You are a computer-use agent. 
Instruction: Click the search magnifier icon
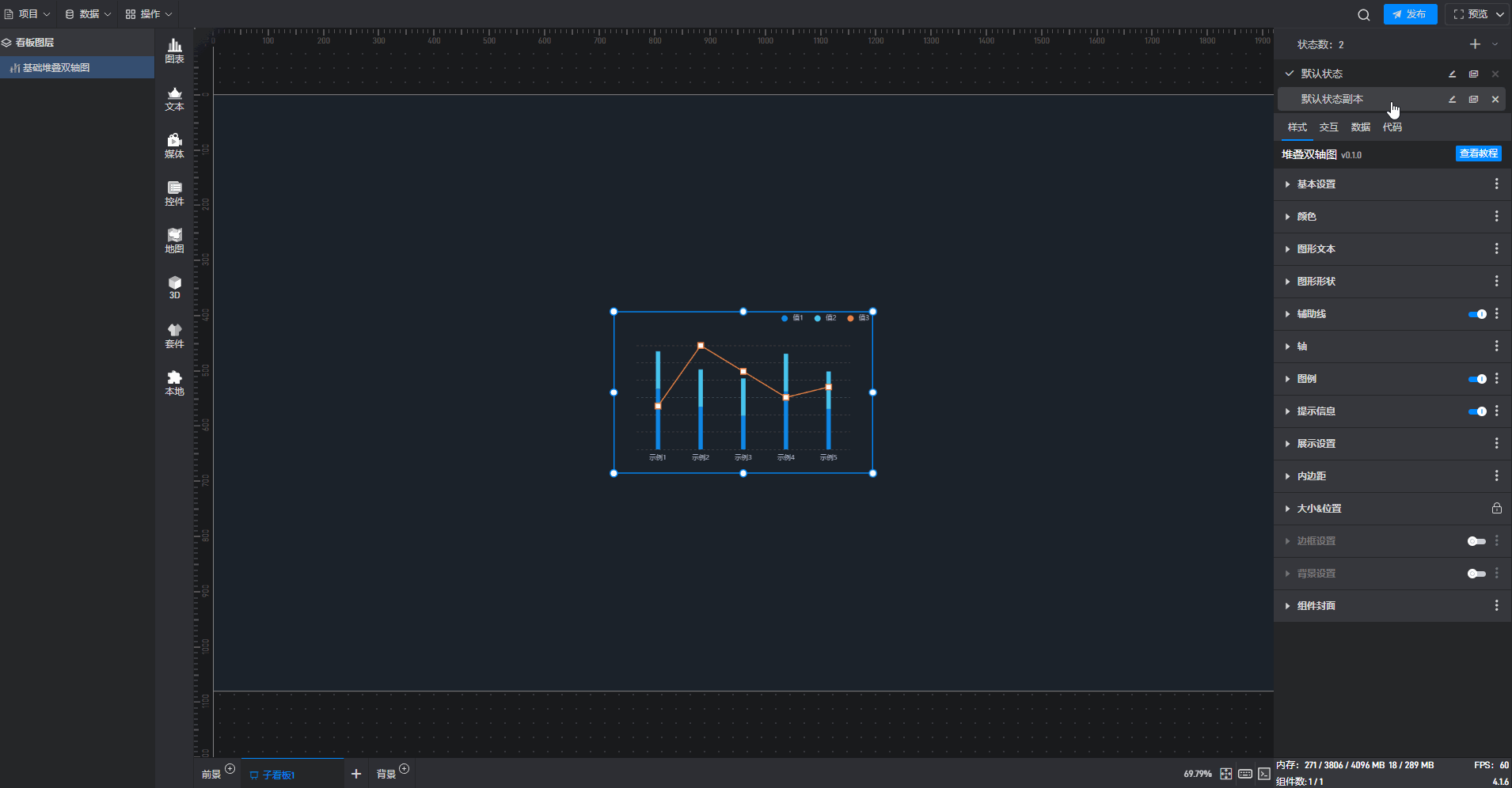click(x=1363, y=14)
